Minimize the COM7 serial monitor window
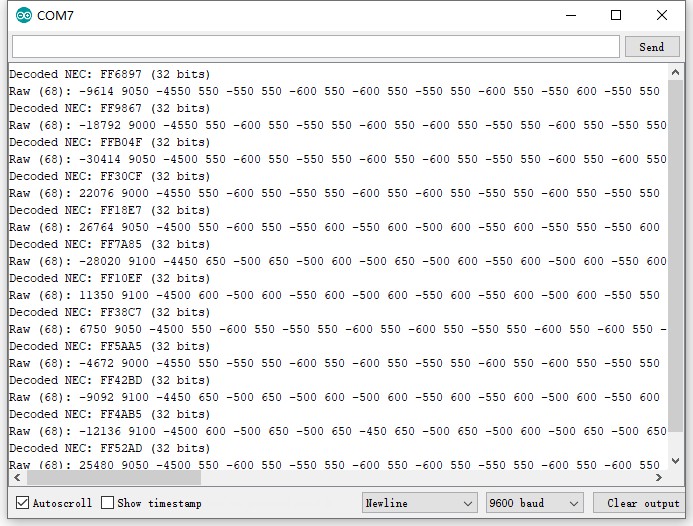This screenshot has width=693, height=526. (x=571, y=15)
